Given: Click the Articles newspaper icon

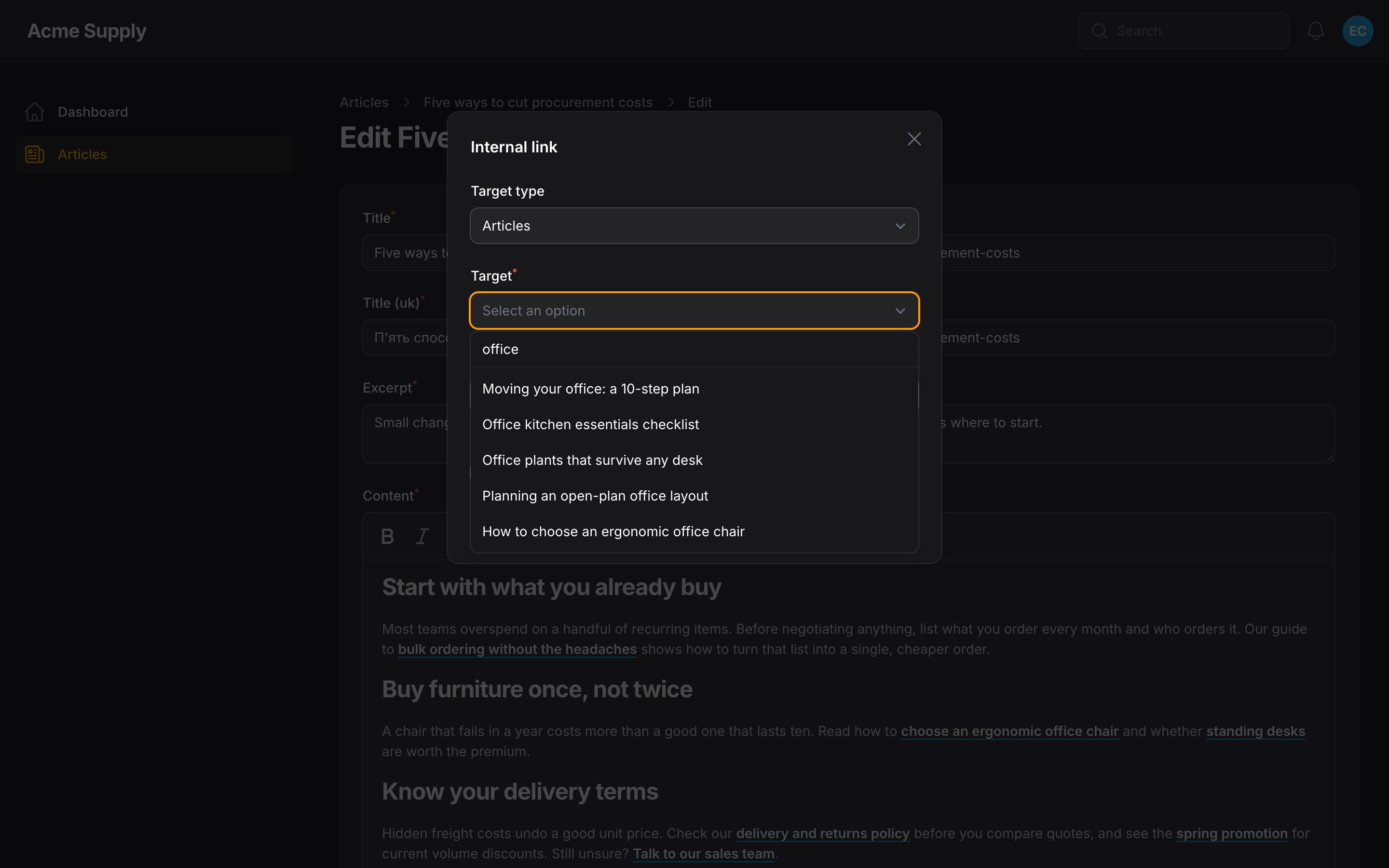Looking at the screenshot, I should tap(34, 154).
